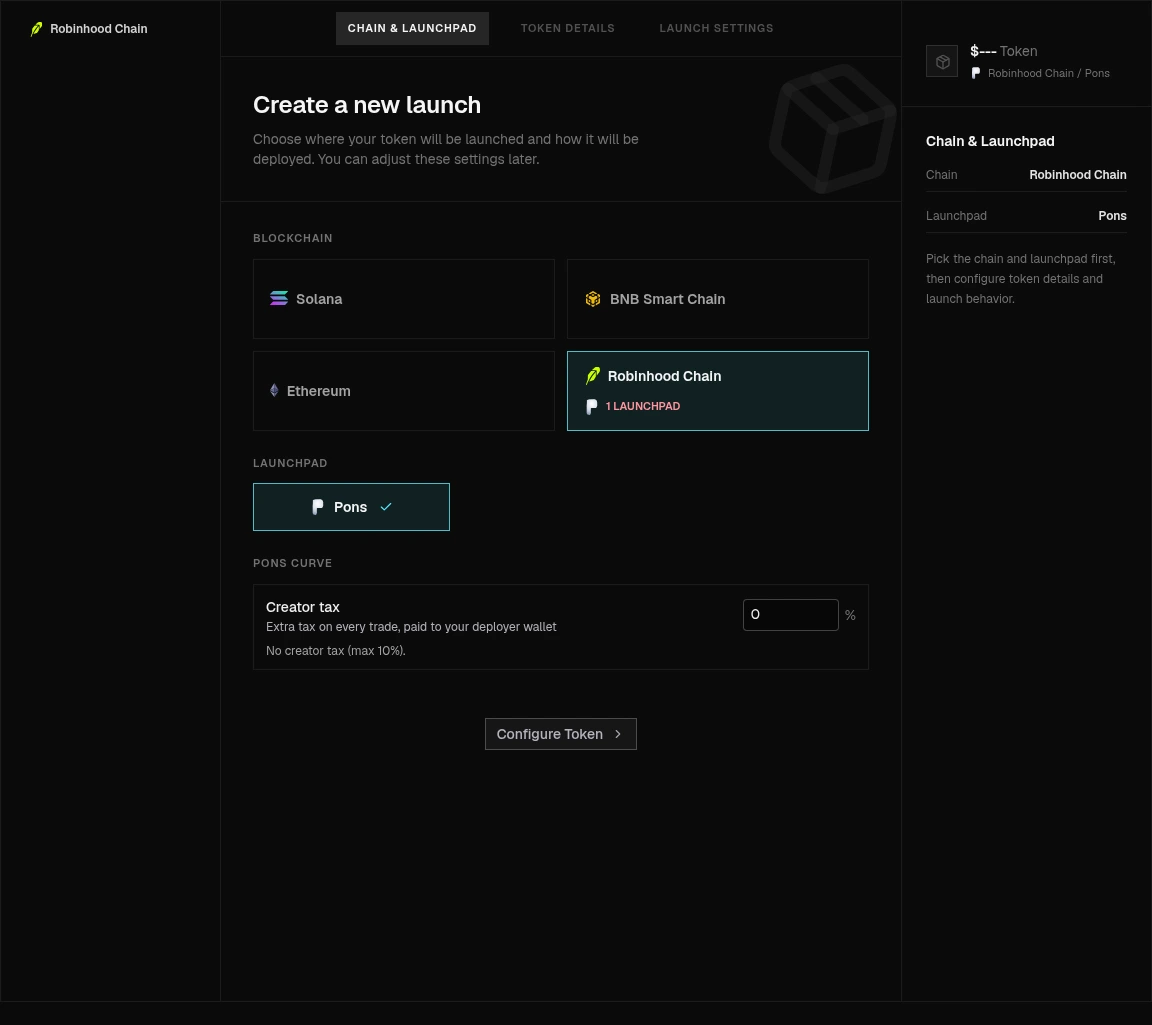Click Robinhood Chain label in the sidebar
This screenshot has width=1152, height=1025.
[98, 29]
